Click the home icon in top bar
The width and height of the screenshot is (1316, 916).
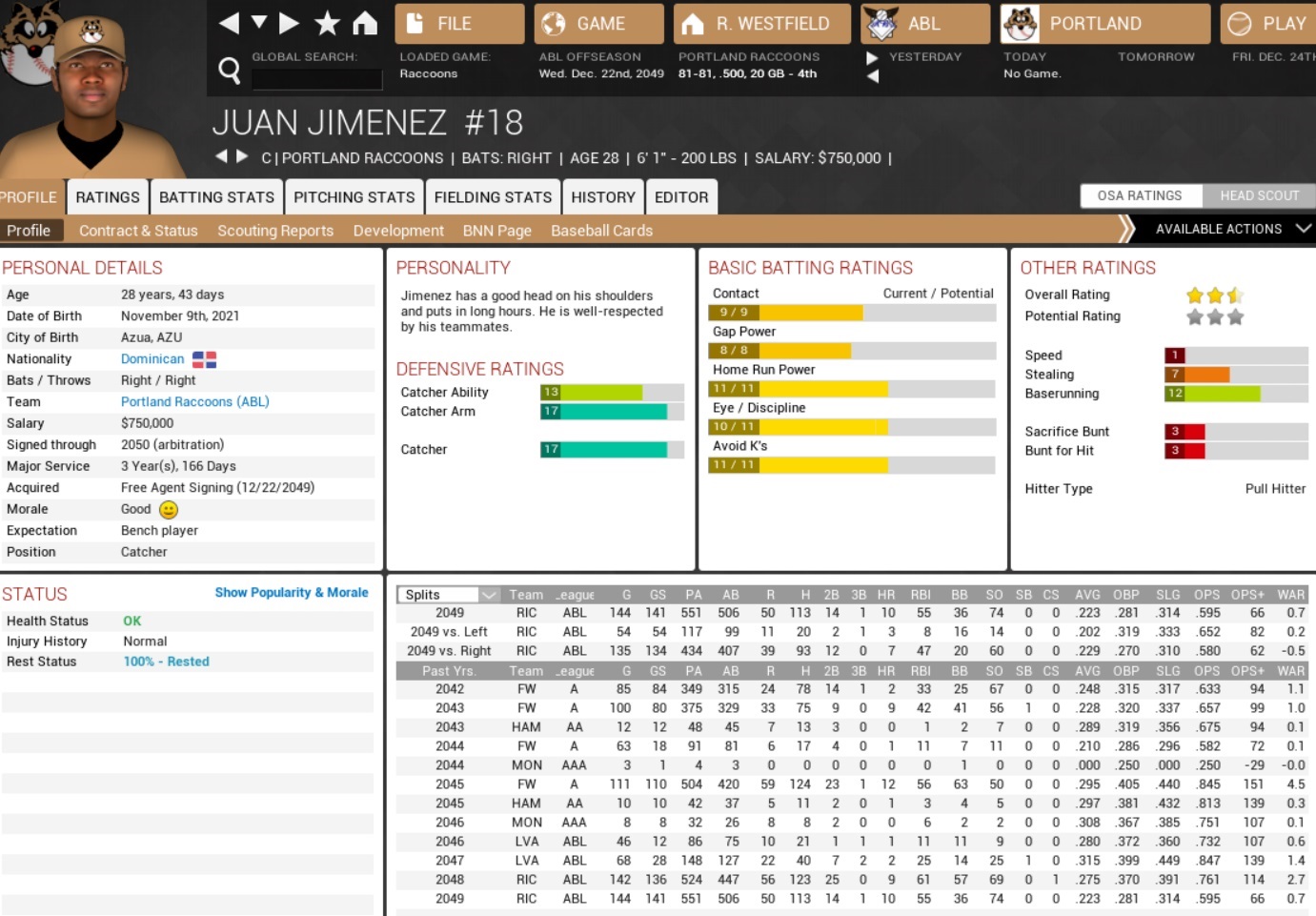click(365, 23)
